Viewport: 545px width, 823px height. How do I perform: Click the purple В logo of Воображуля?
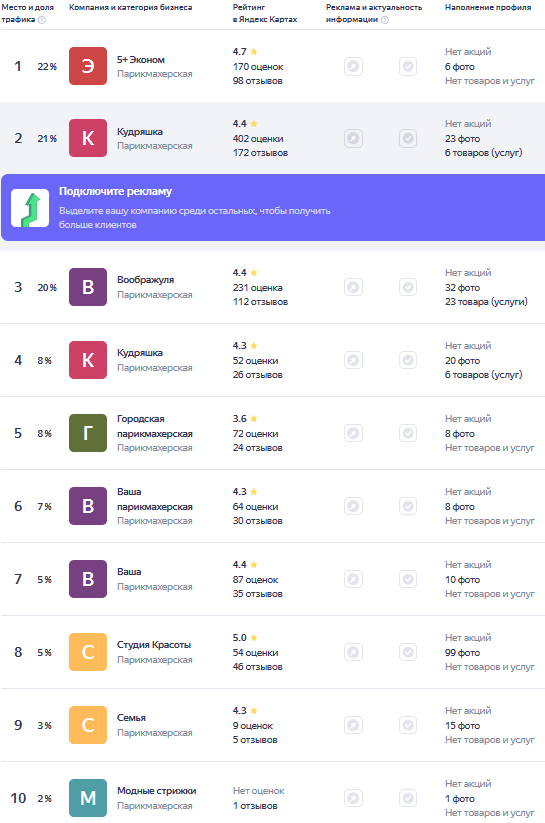click(x=88, y=287)
